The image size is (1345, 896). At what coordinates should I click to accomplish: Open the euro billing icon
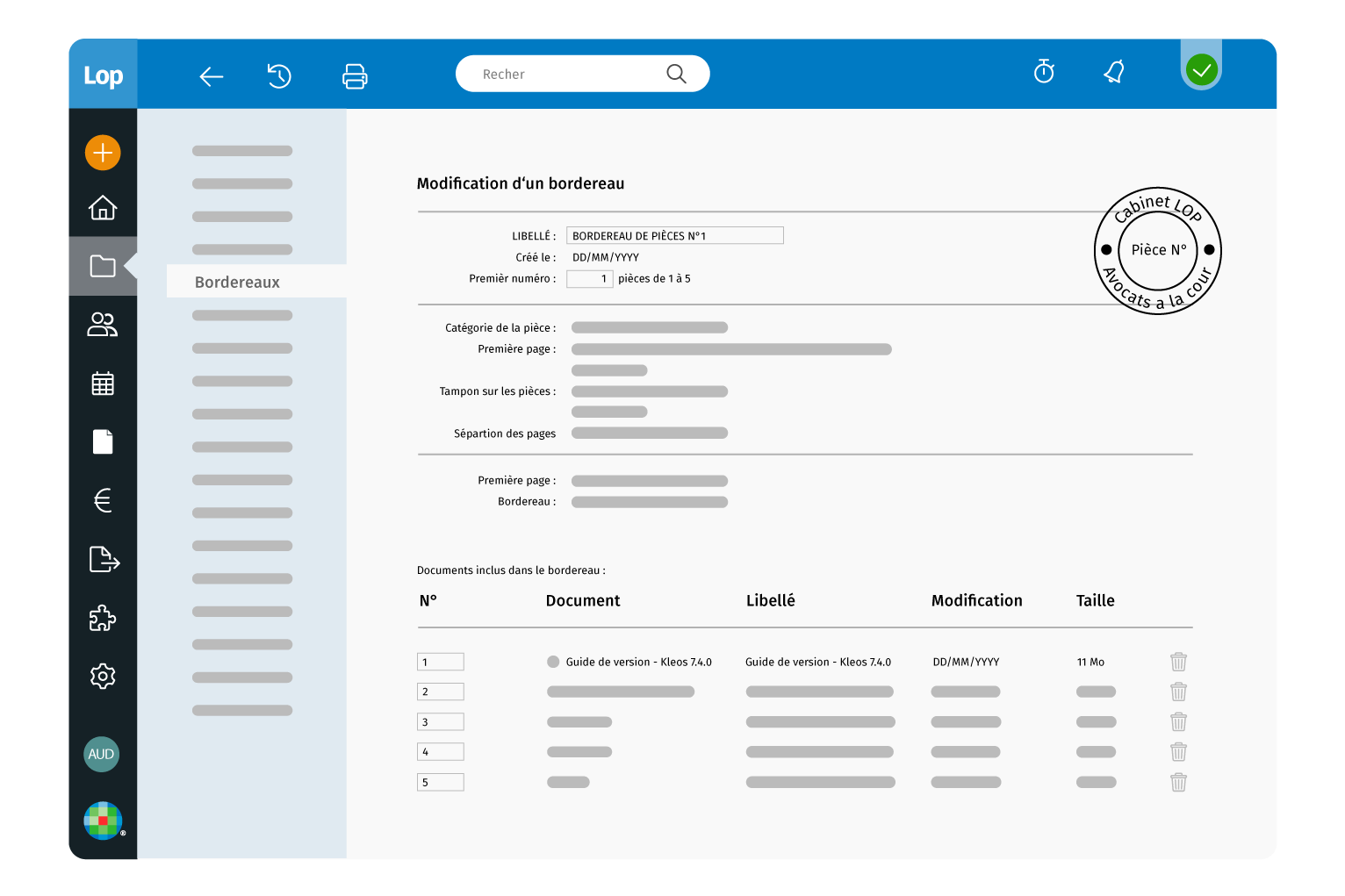pos(103,500)
